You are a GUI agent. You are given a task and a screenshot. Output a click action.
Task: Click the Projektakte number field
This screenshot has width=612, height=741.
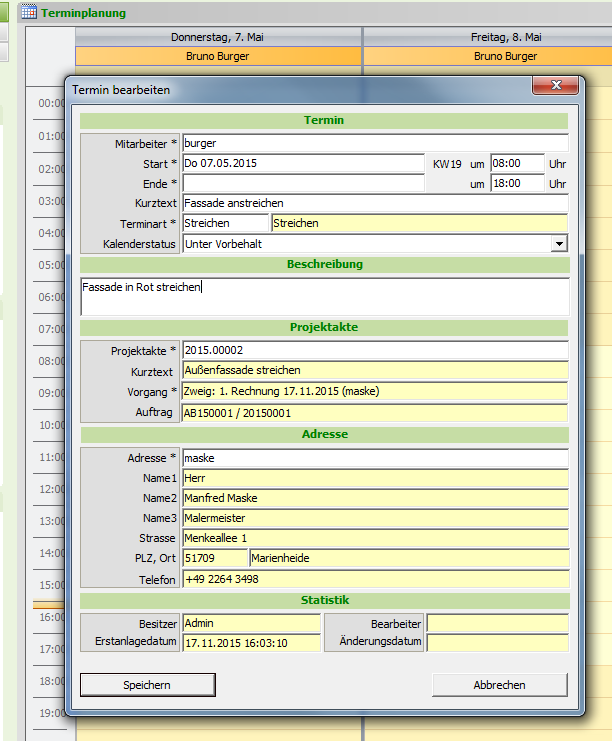375,350
